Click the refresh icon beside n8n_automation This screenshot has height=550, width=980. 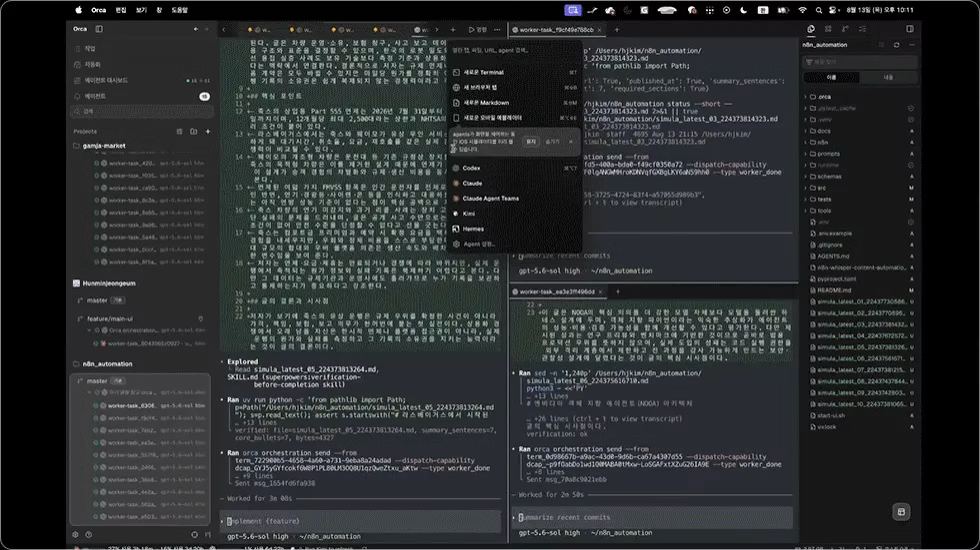(896, 45)
